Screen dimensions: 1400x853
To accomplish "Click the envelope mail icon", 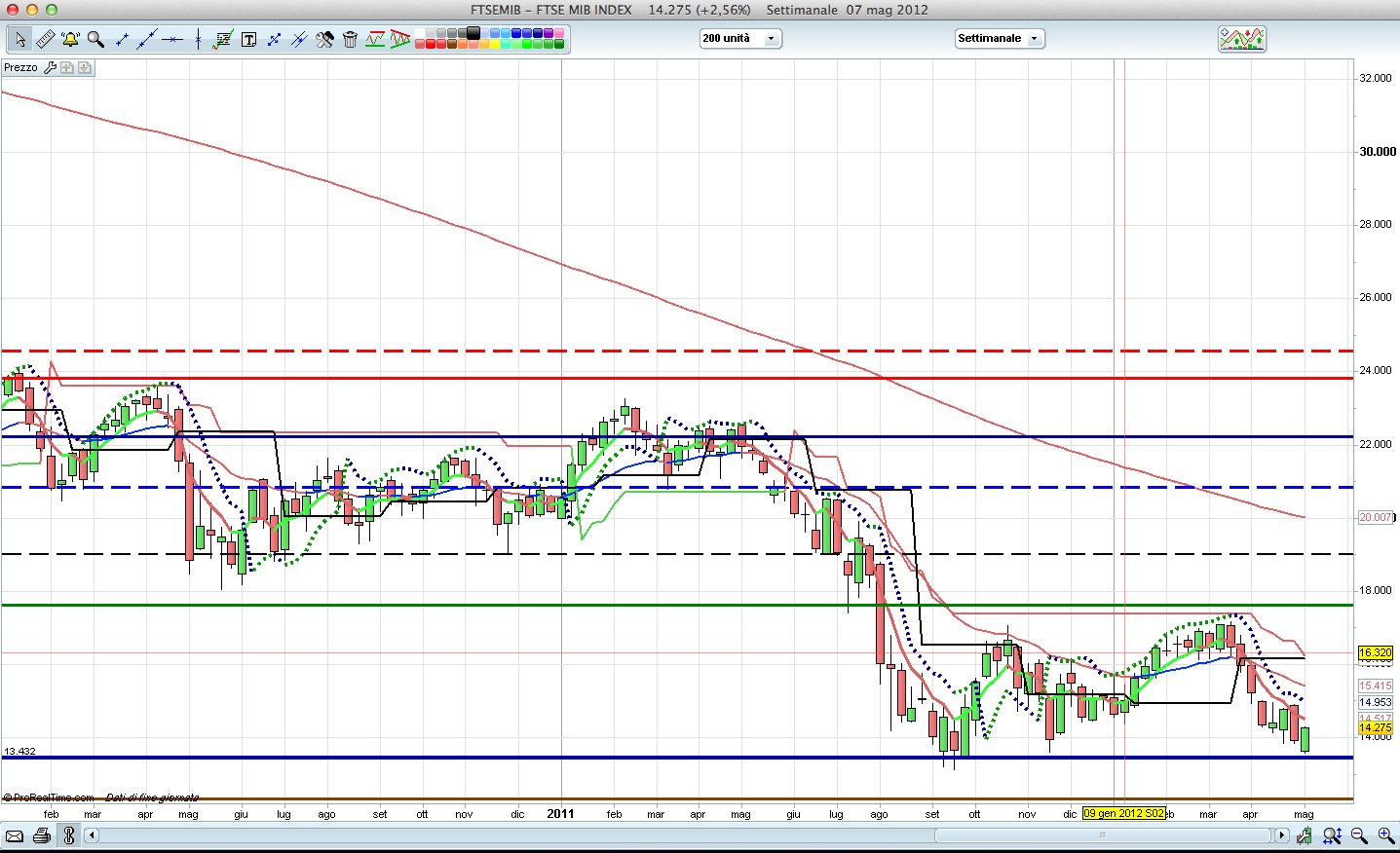I will pyautogui.click(x=15, y=835).
